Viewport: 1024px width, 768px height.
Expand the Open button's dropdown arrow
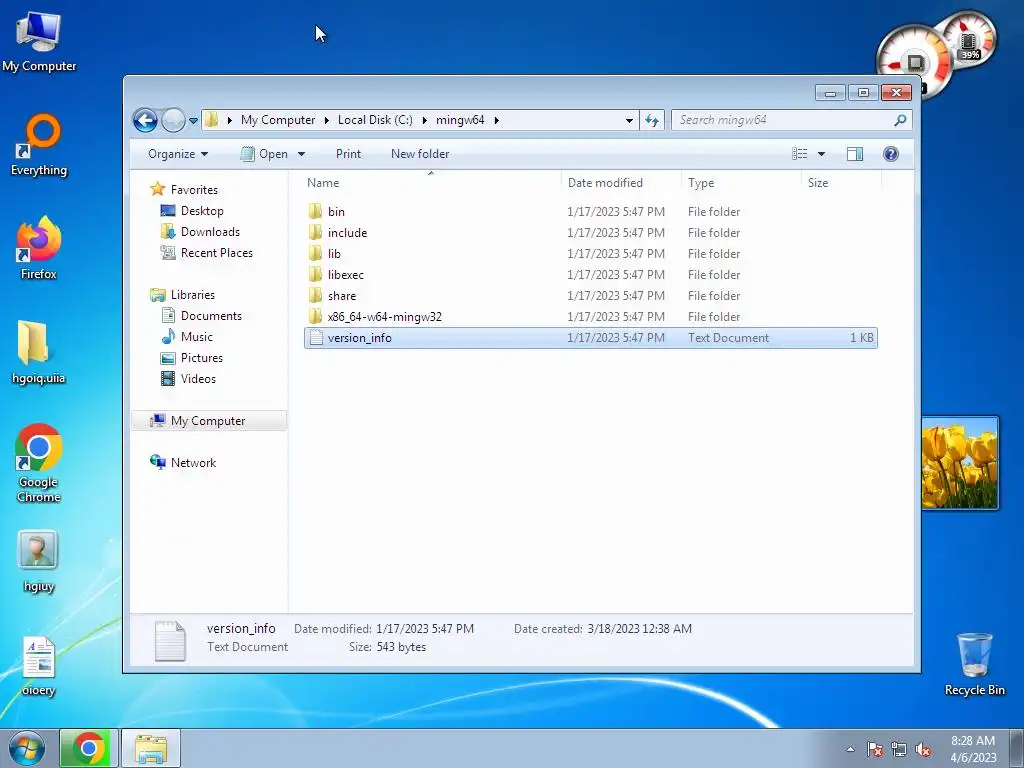tap(302, 154)
